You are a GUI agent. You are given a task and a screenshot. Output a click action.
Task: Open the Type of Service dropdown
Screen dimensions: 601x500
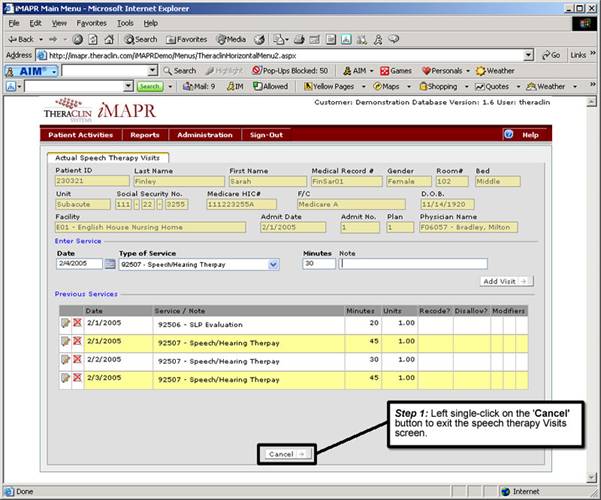pos(273,264)
